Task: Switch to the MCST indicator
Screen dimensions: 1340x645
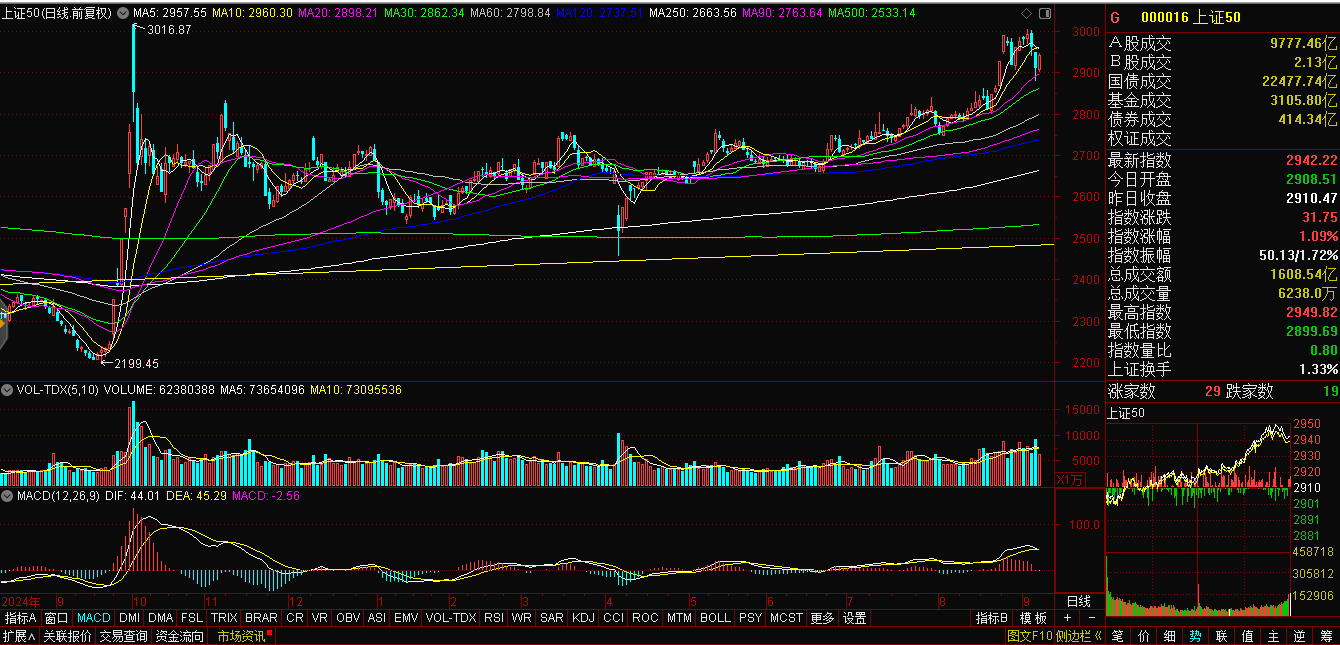Action: 786,618
